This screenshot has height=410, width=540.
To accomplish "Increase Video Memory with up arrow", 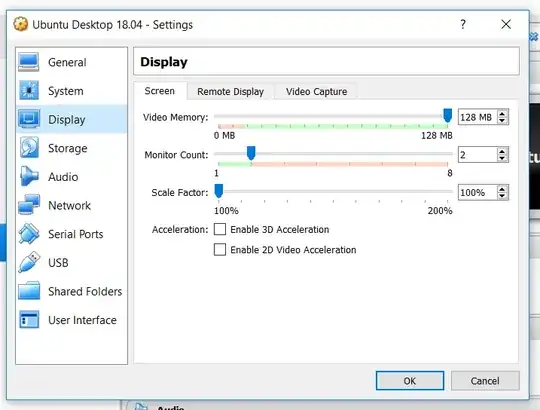I will tap(502, 114).
